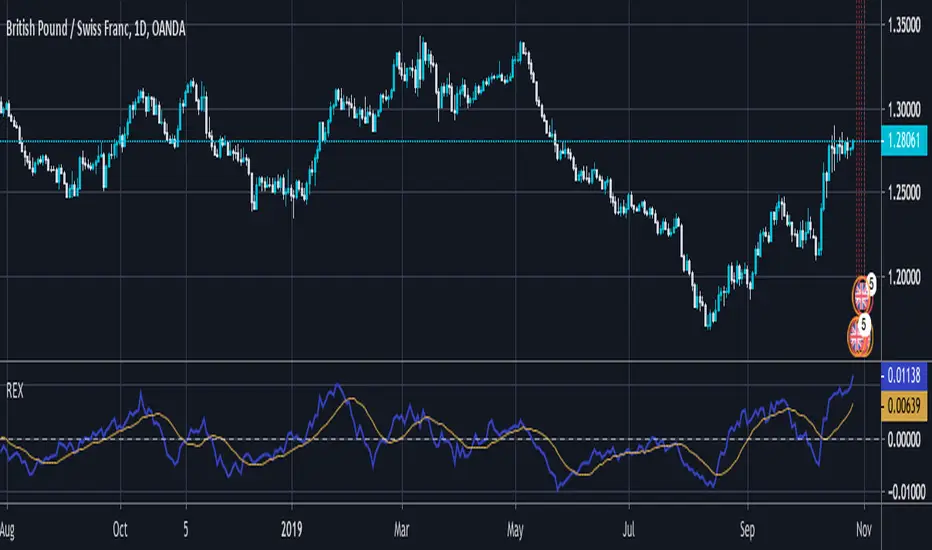Click the current price label 1.28061
932x550 pixels.
[903, 141]
